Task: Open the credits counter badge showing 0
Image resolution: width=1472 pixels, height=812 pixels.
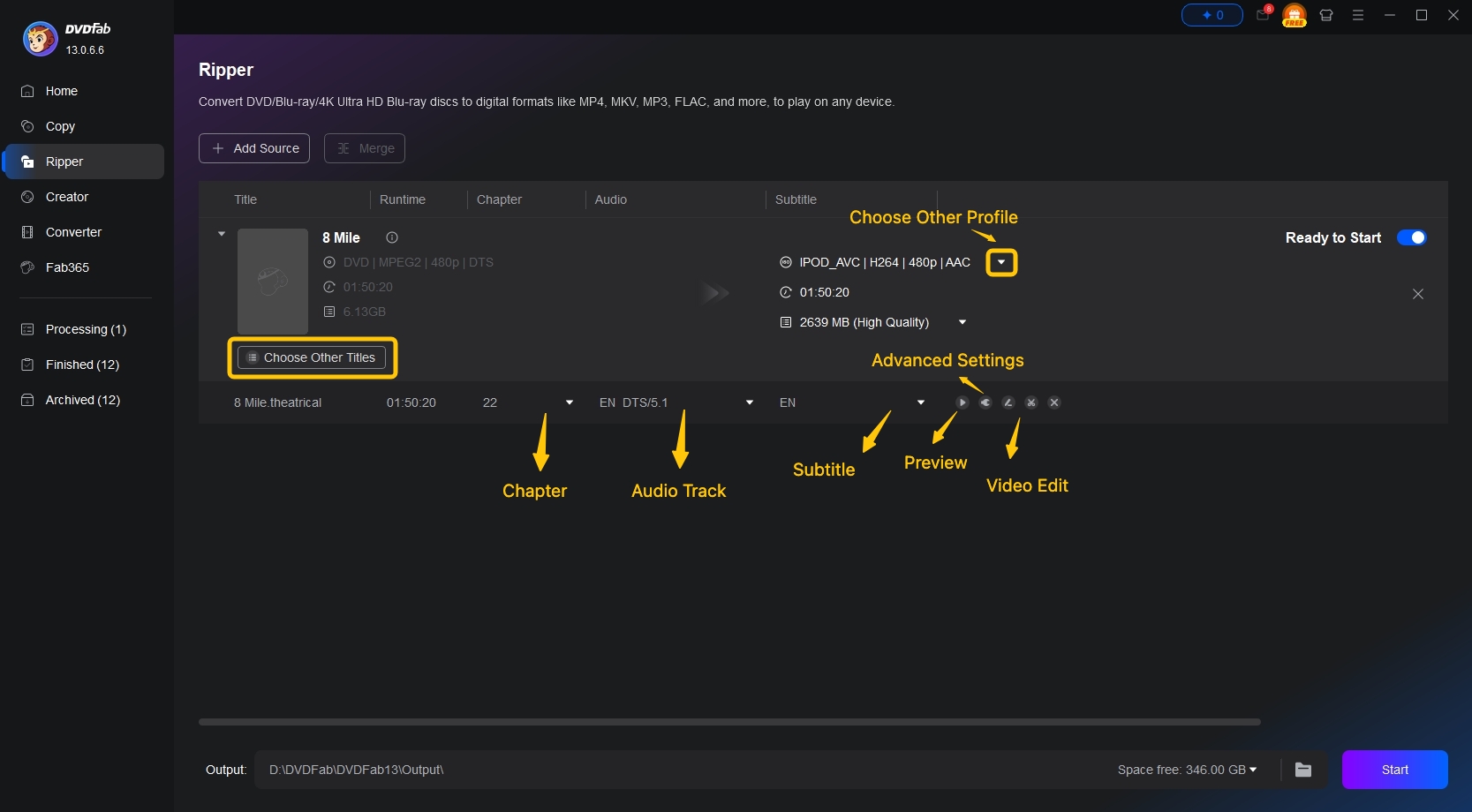Action: 1212,15
